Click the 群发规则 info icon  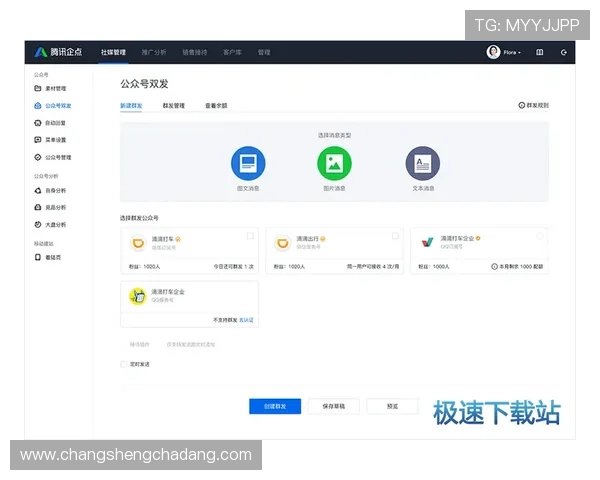(522, 105)
